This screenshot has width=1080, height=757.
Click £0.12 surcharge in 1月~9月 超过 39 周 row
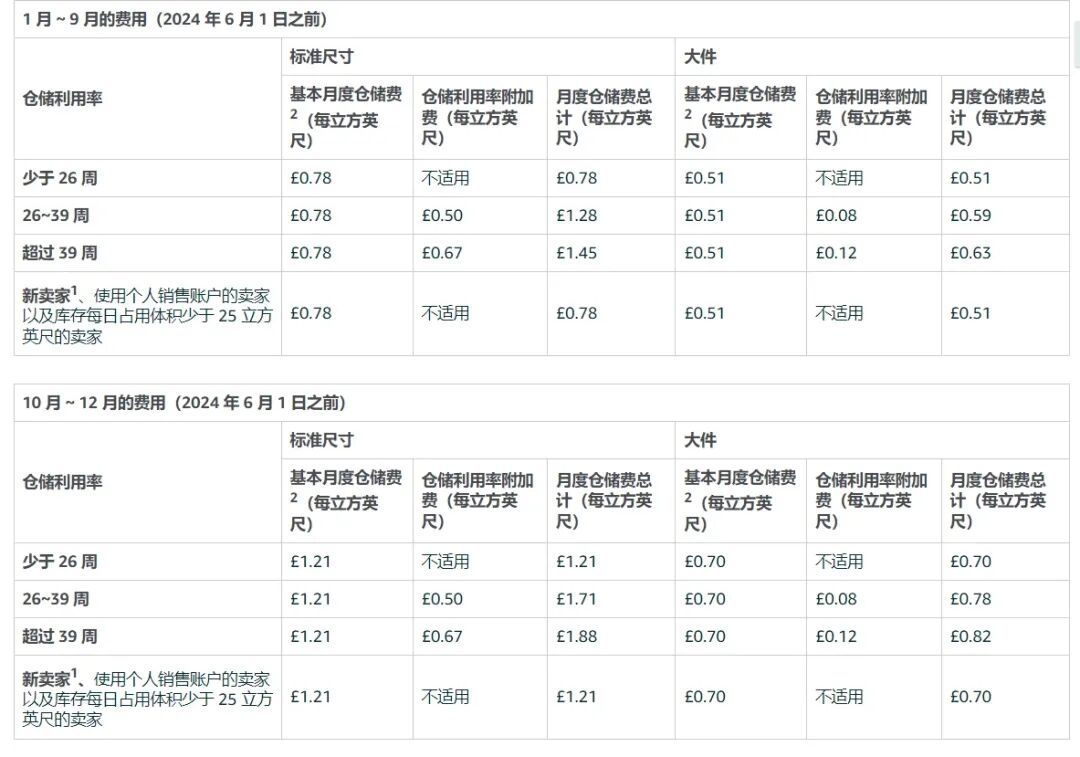(x=836, y=253)
